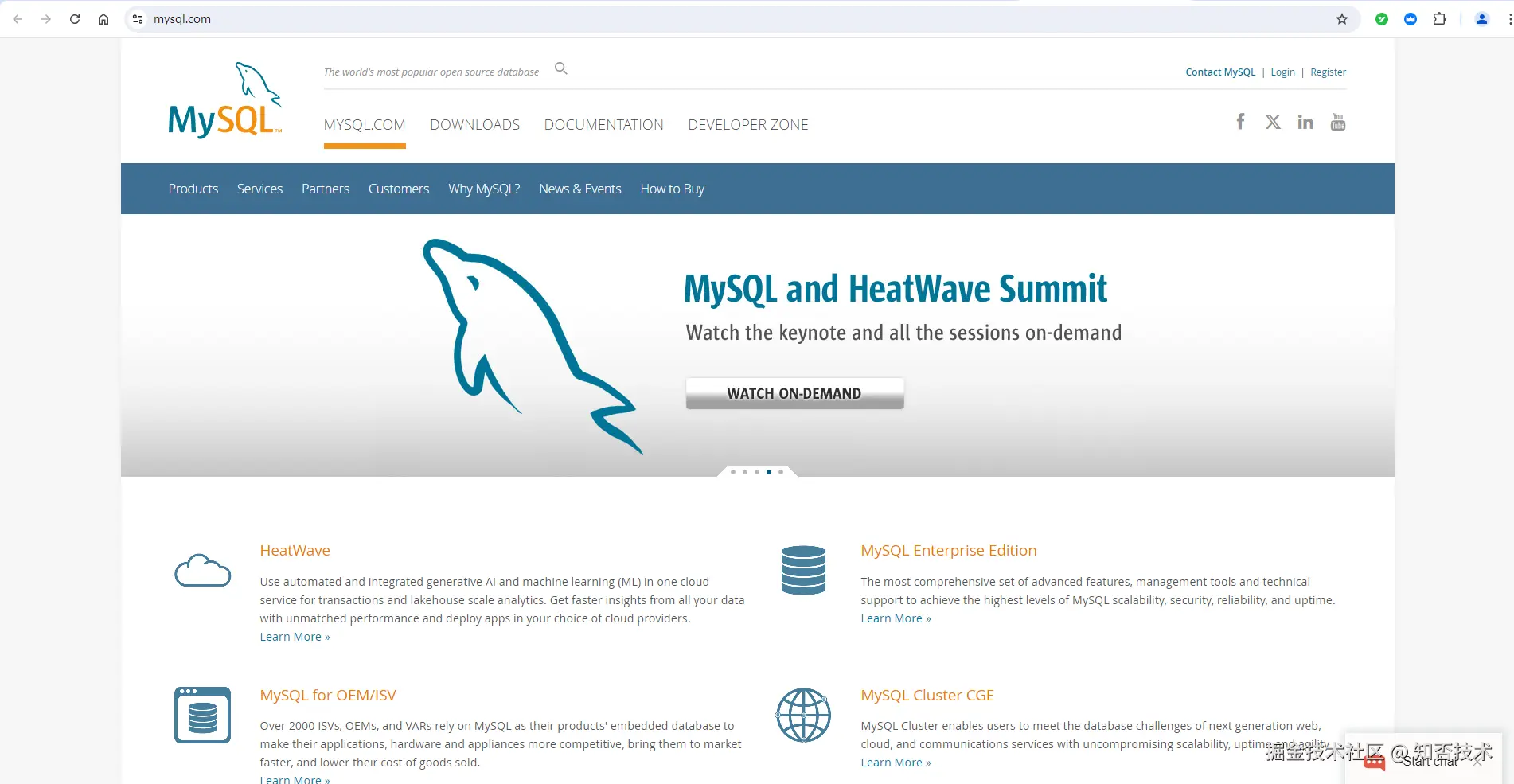Image resolution: width=1514 pixels, height=784 pixels.
Task: Open MySQL X (Twitter) icon
Action: (1273, 122)
